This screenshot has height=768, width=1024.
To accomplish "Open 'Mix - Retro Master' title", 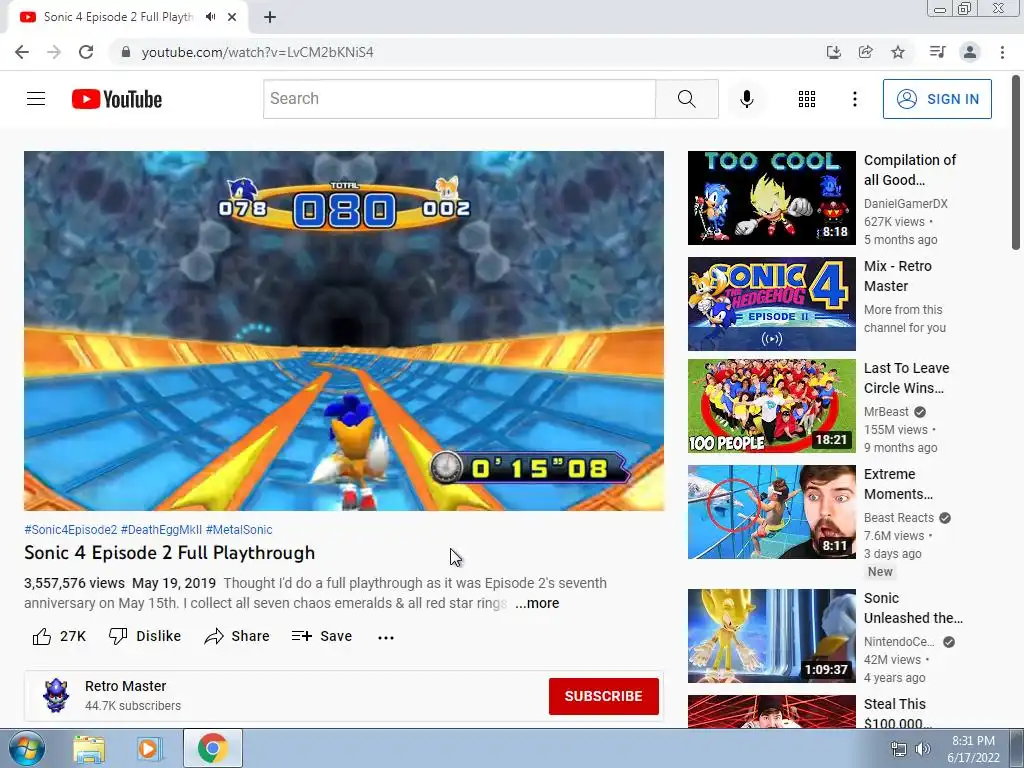I will click(897, 276).
